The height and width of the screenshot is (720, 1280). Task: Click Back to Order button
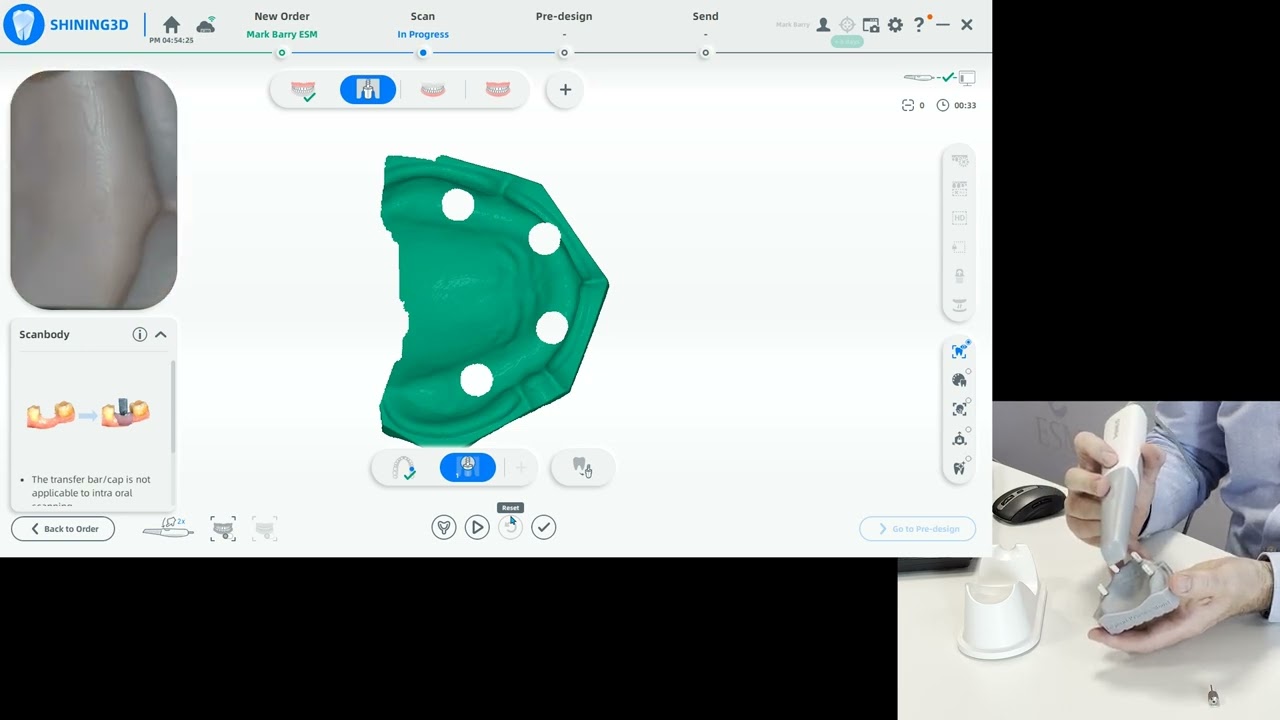coord(63,529)
